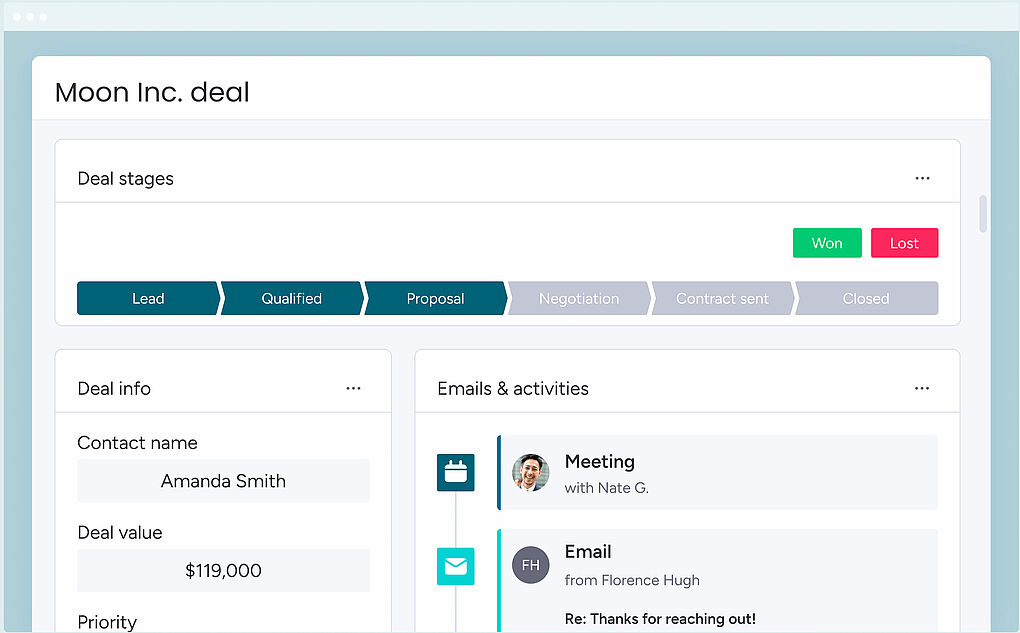Open the Emails & activities three-dot menu
This screenshot has width=1020, height=633.
click(922, 388)
